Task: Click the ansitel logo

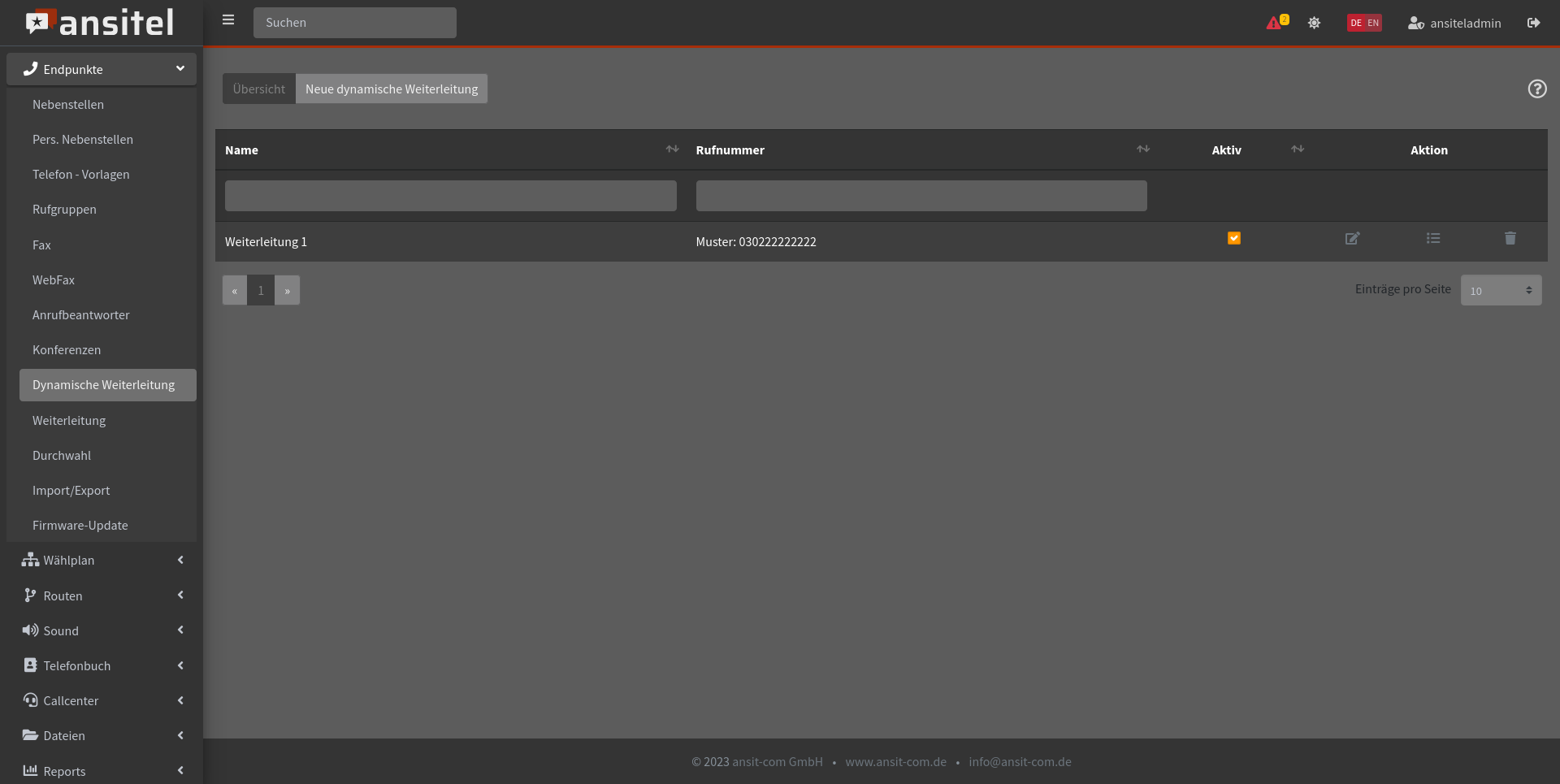Action: tap(100, 22)
